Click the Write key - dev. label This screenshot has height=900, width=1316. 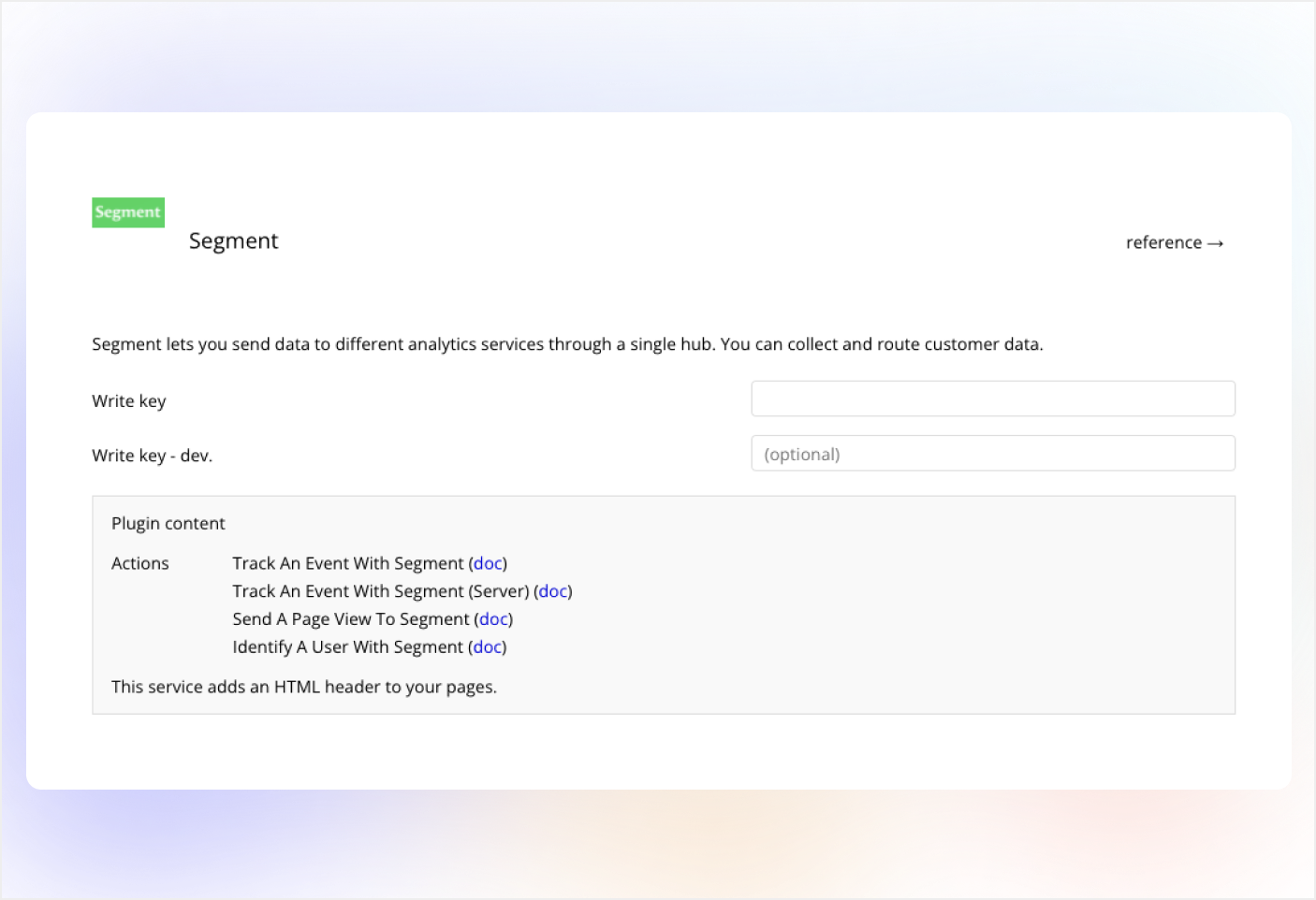point(152,456)
